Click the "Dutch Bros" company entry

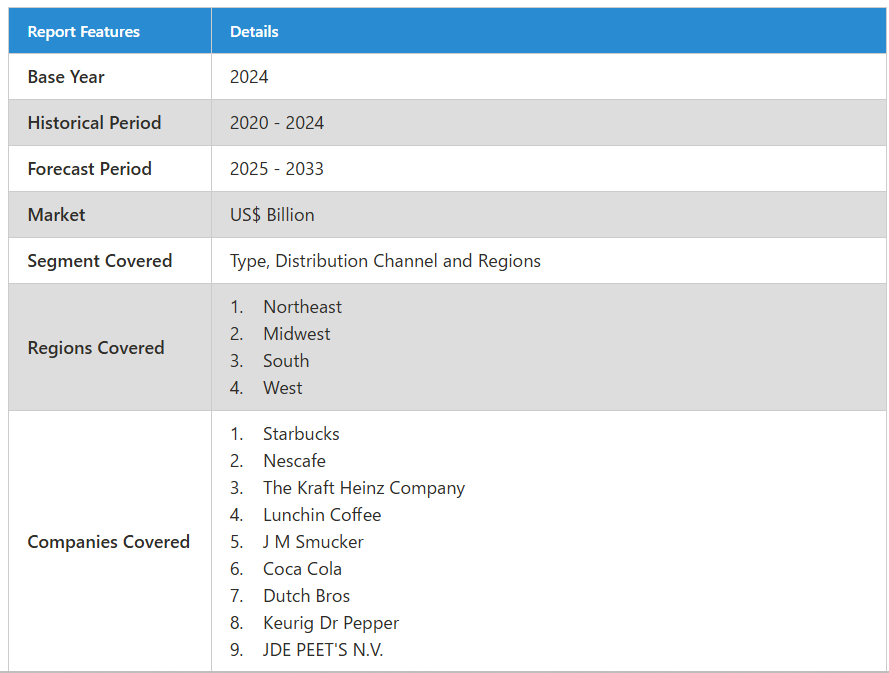[x=307, y=596]
